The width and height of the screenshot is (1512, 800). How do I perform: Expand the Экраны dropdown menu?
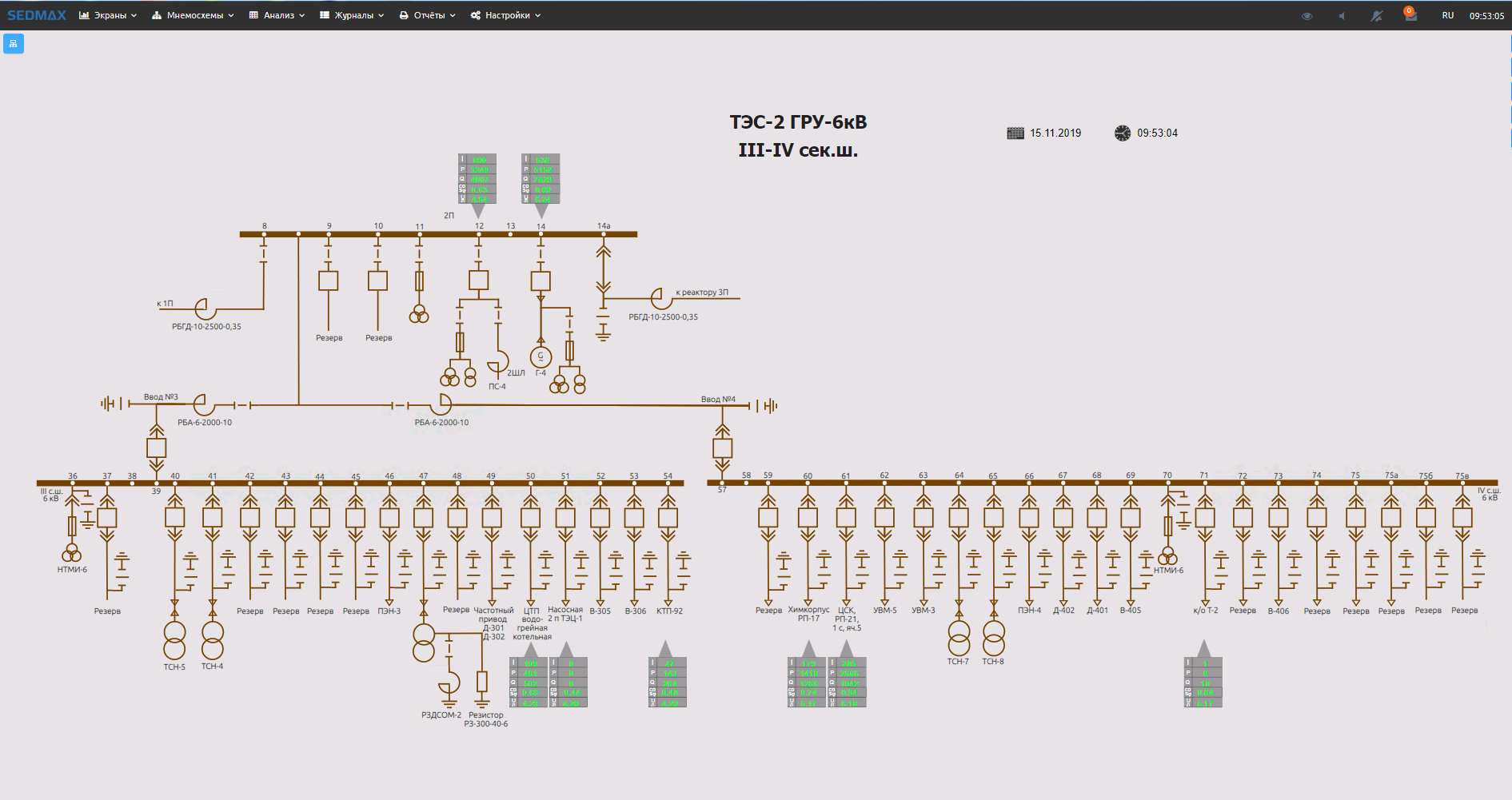[108, 15]
